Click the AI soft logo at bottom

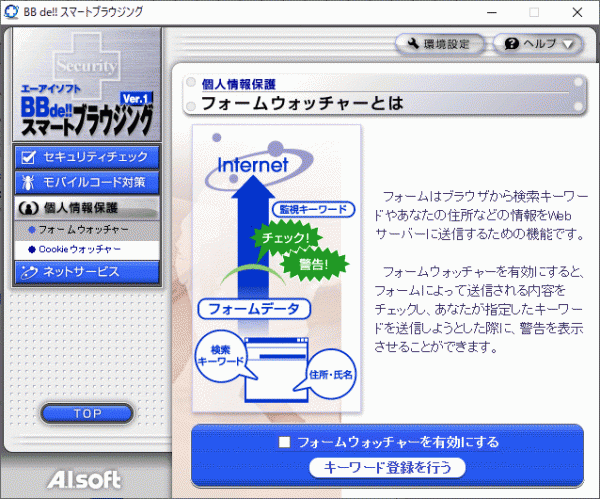84,479
